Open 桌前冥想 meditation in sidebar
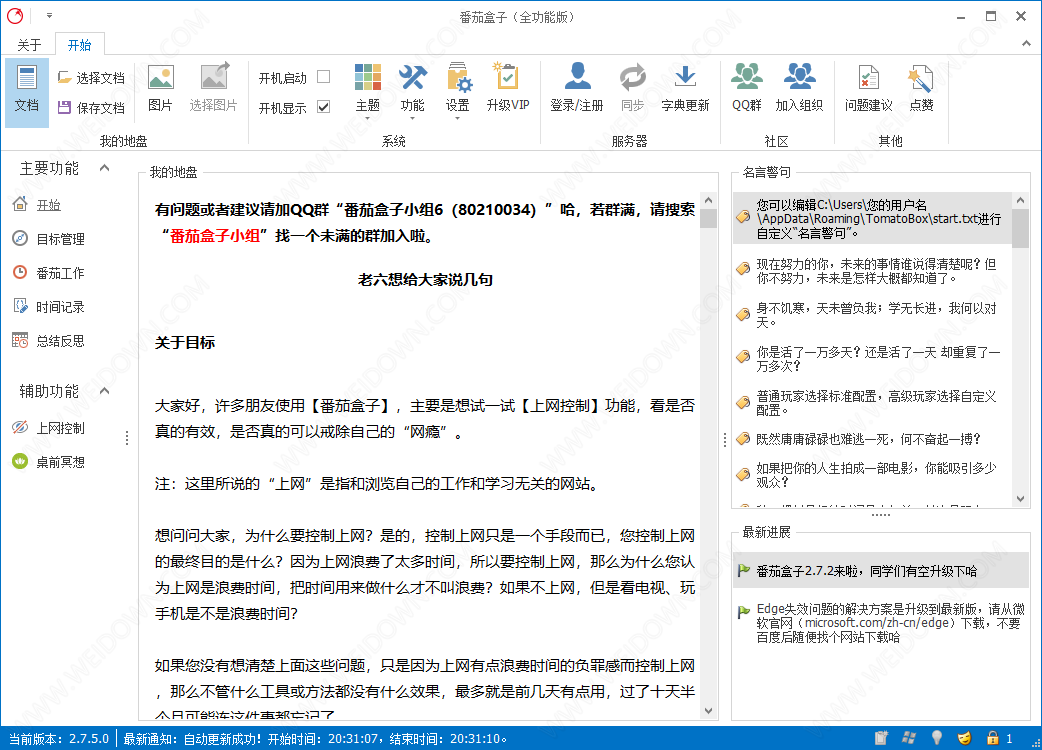 pyautogui.click(x=49, y=462)
